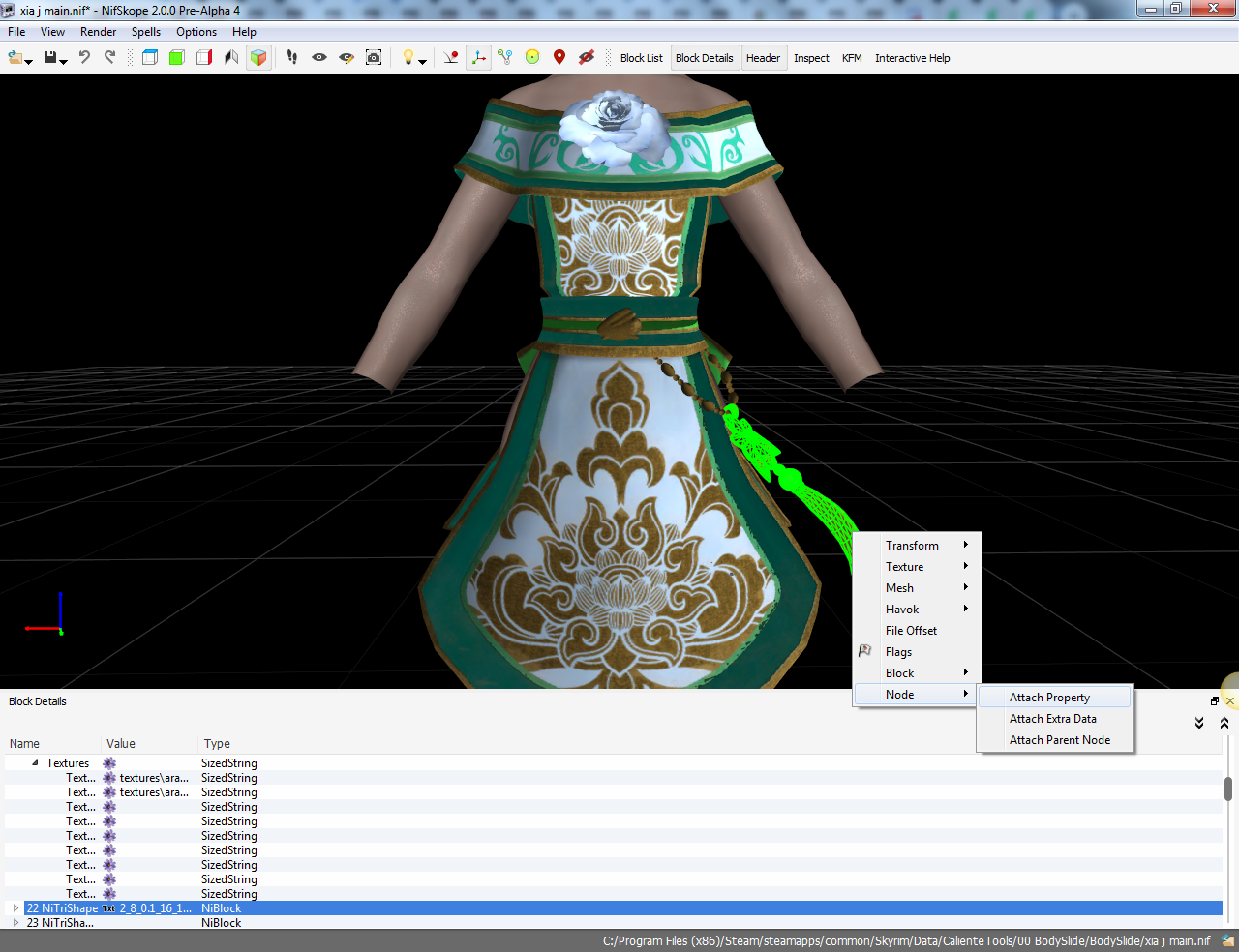Open the Texture submenu in context menu
1239x952 pixels.
(918, 567)
